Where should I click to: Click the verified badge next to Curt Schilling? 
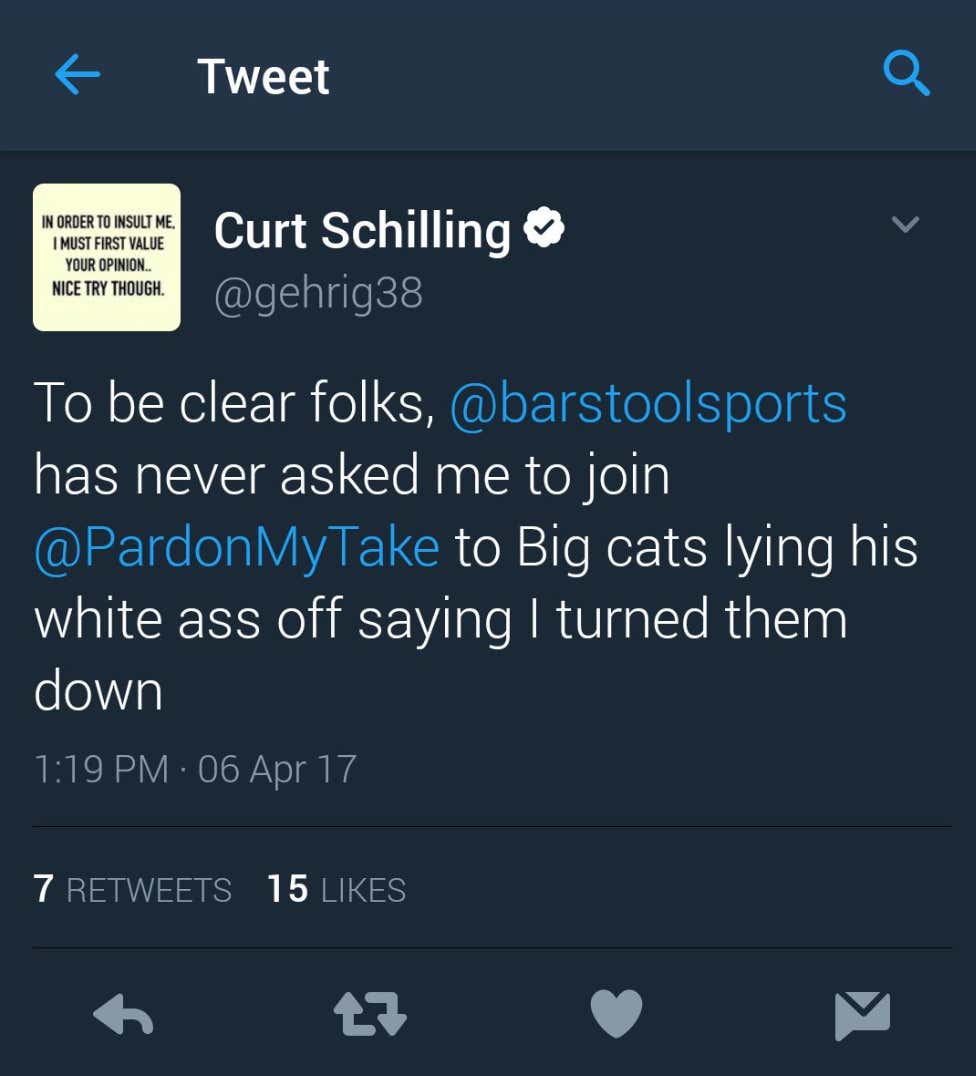tap(544, 229)
